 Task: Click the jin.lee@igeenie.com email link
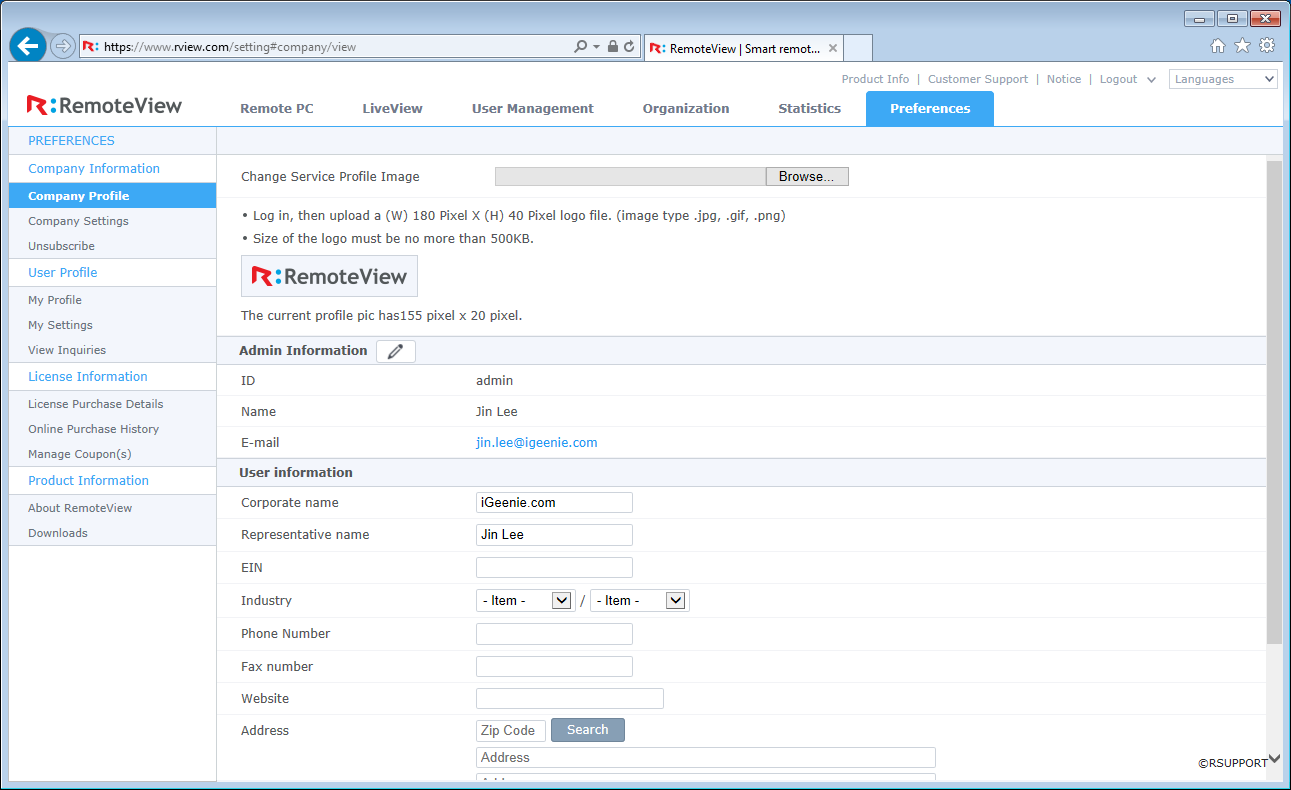(537, 442)
